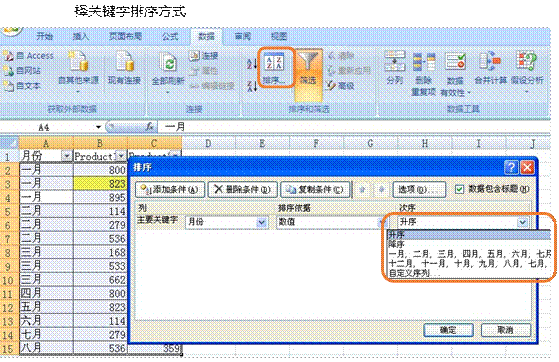Select the yellow cell with value 823
The width and height of the screenshot is (559, 362).
[100, 183]
